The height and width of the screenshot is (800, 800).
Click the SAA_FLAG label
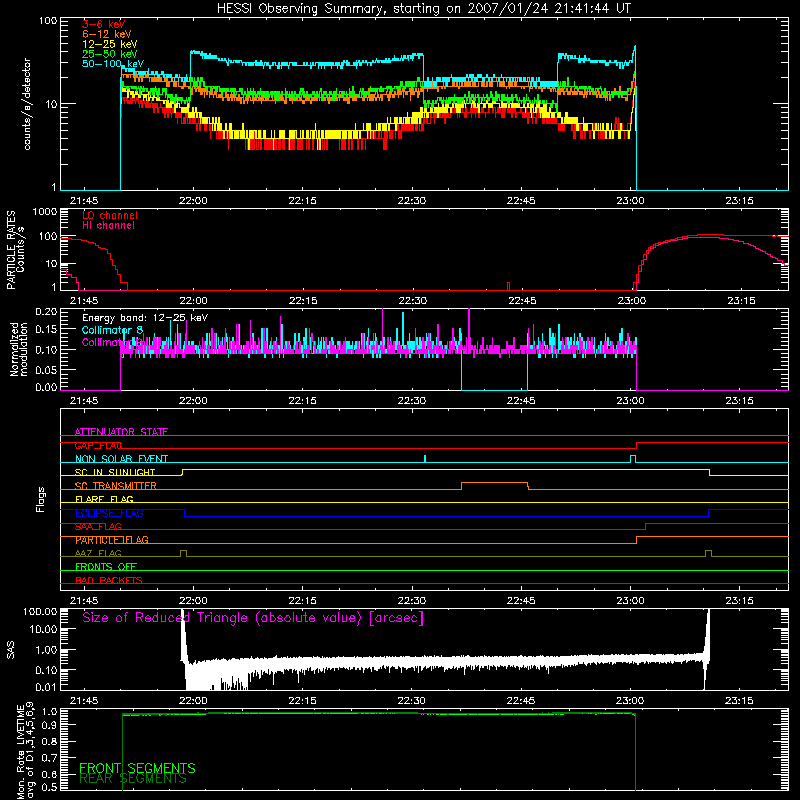pyautogui.click(x=98, y=526)
